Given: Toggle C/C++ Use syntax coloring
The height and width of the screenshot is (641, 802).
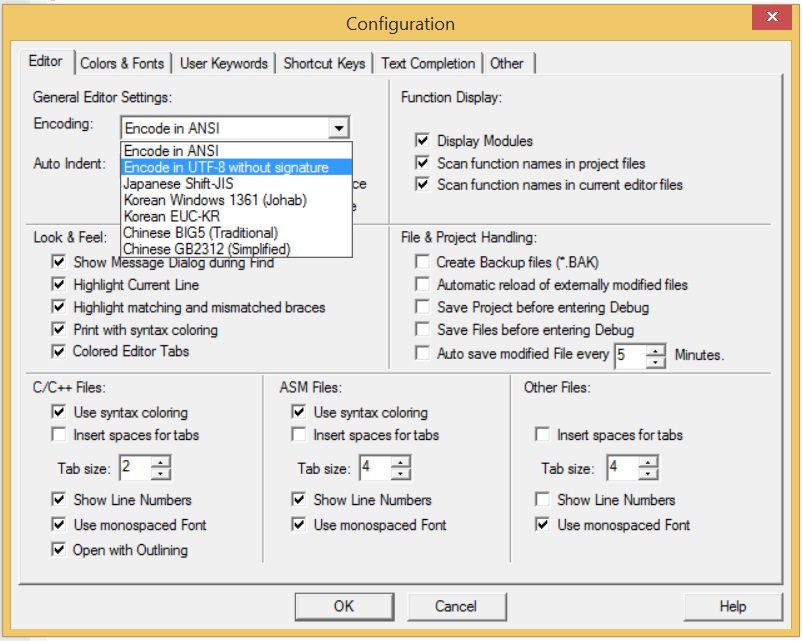Looking at the screenshot, I should (59, 412).
